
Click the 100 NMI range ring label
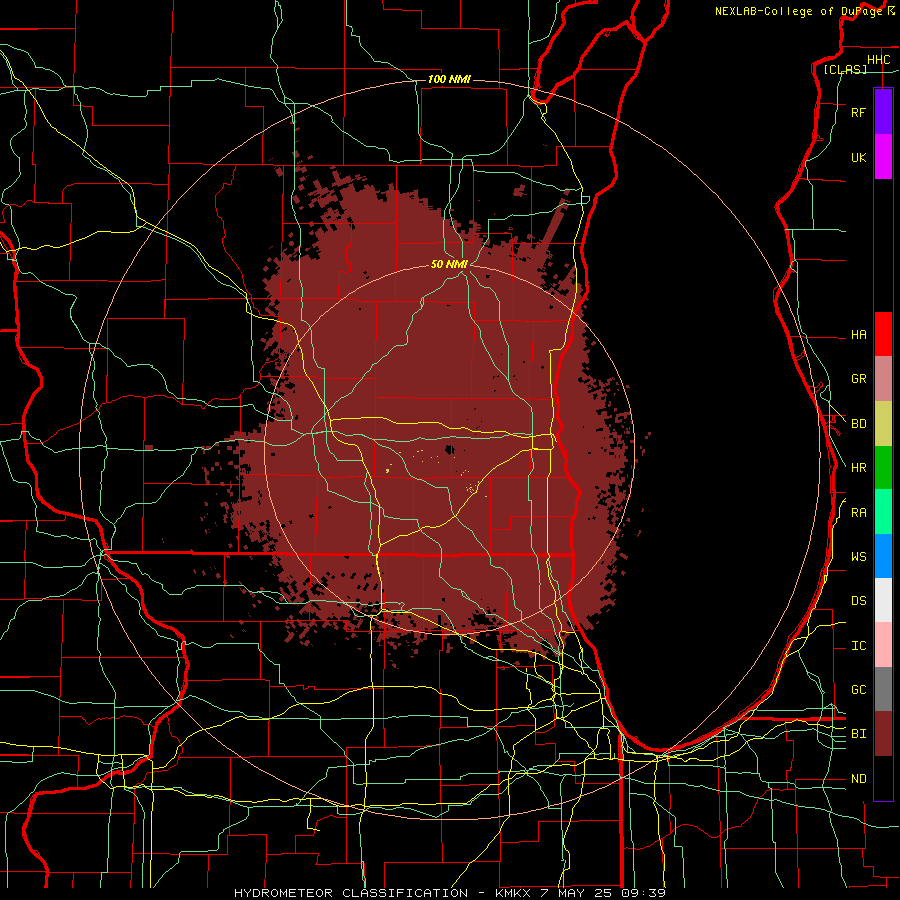[449, 79]
